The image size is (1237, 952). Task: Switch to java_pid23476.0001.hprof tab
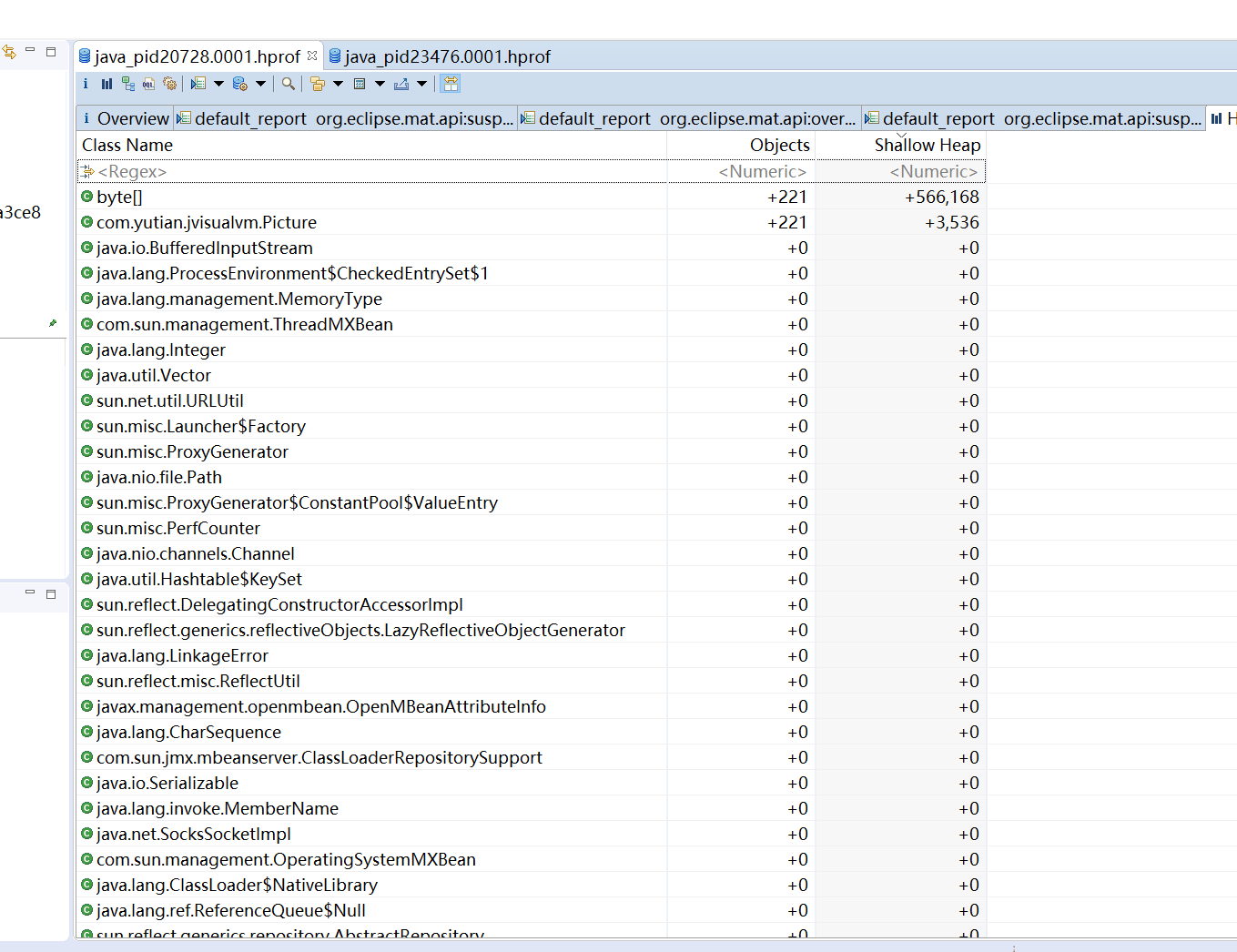(447, 56)
